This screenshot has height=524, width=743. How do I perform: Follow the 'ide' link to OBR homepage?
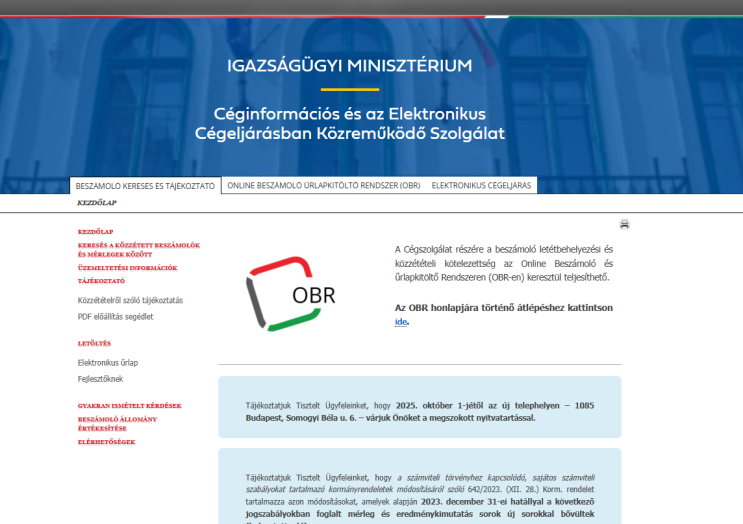click(x=401, y=322)
